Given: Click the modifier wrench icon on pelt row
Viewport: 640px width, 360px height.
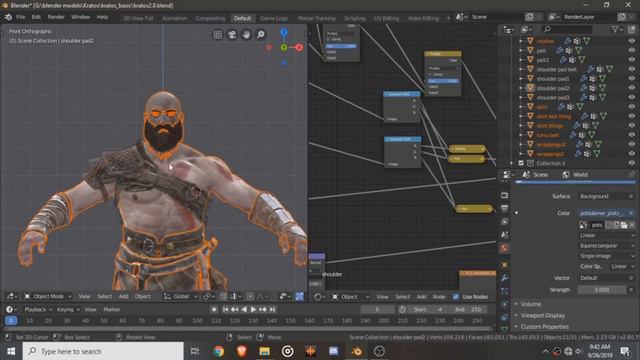Looking at the screenshot, I should (559, 50).
